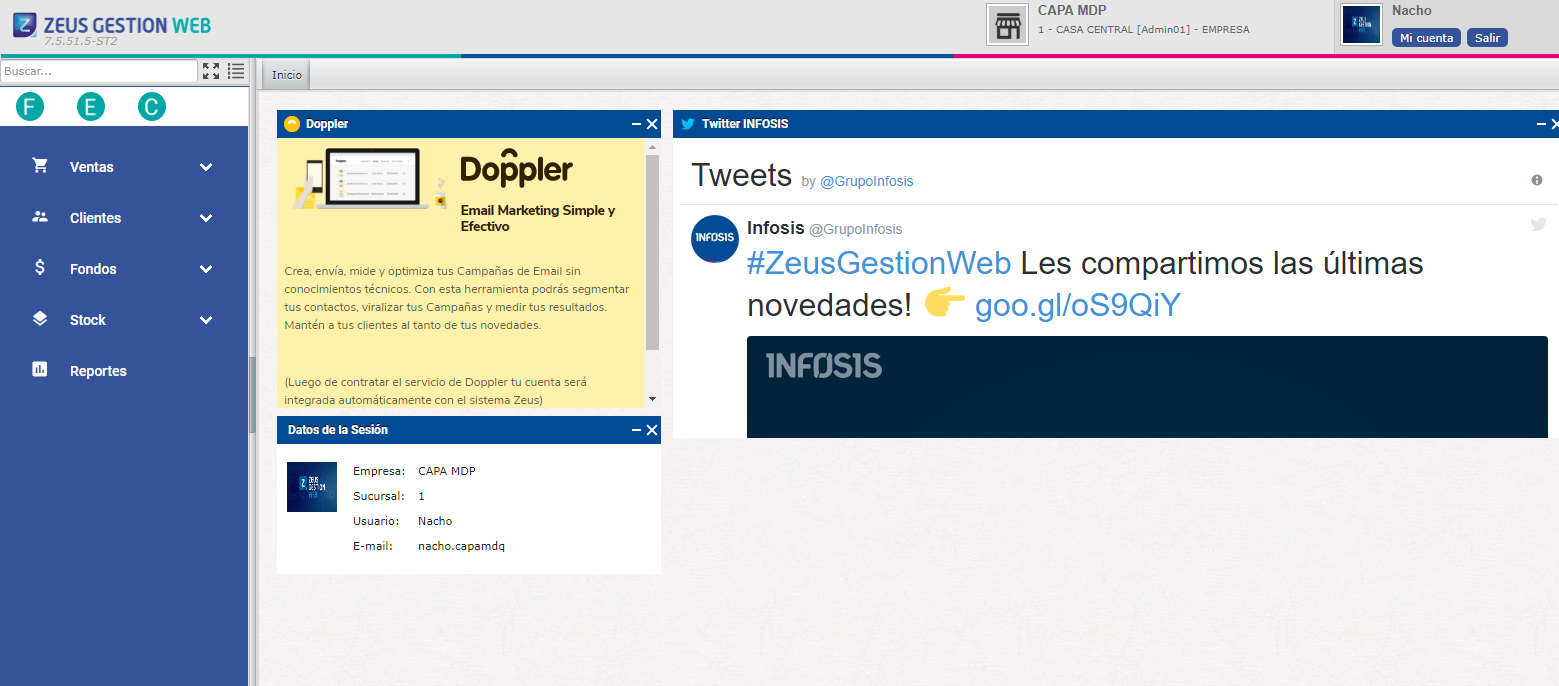Viewport: 1559px width, 686px height.
Task: Expand the Stock menu chevron
Action: pos(206,320)
